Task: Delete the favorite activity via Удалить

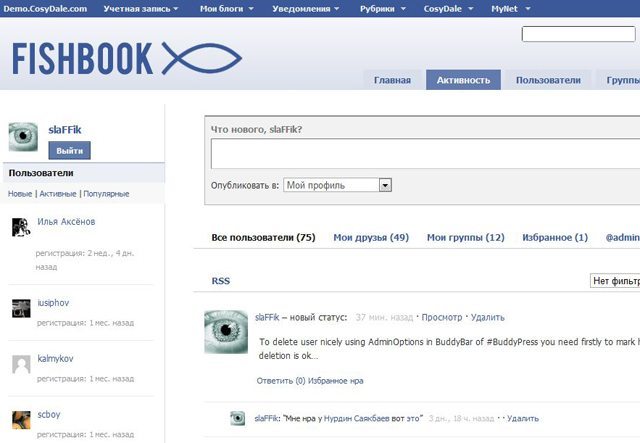Action: pos(523,419)
